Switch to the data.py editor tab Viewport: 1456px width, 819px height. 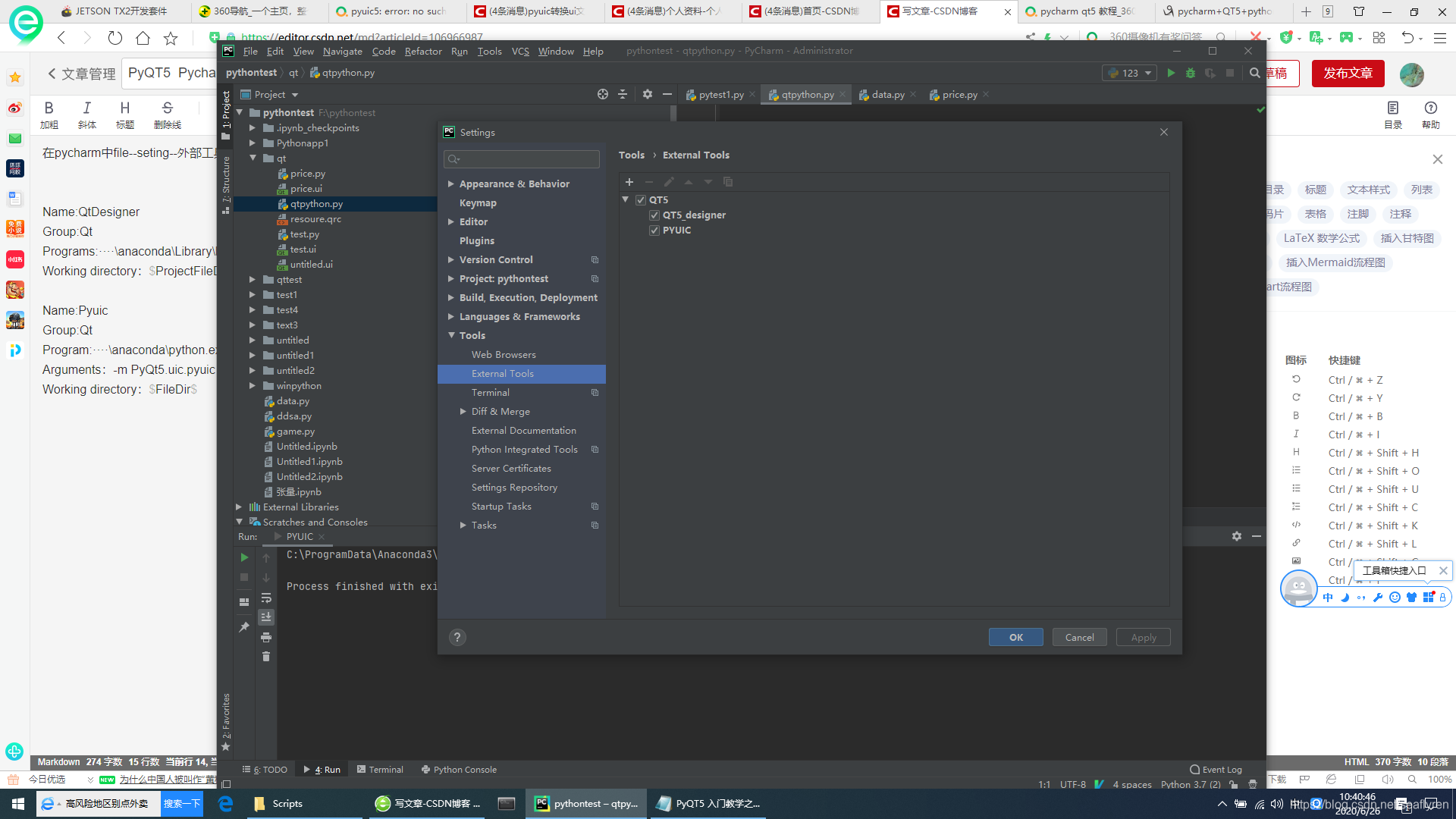click(887, 95)
